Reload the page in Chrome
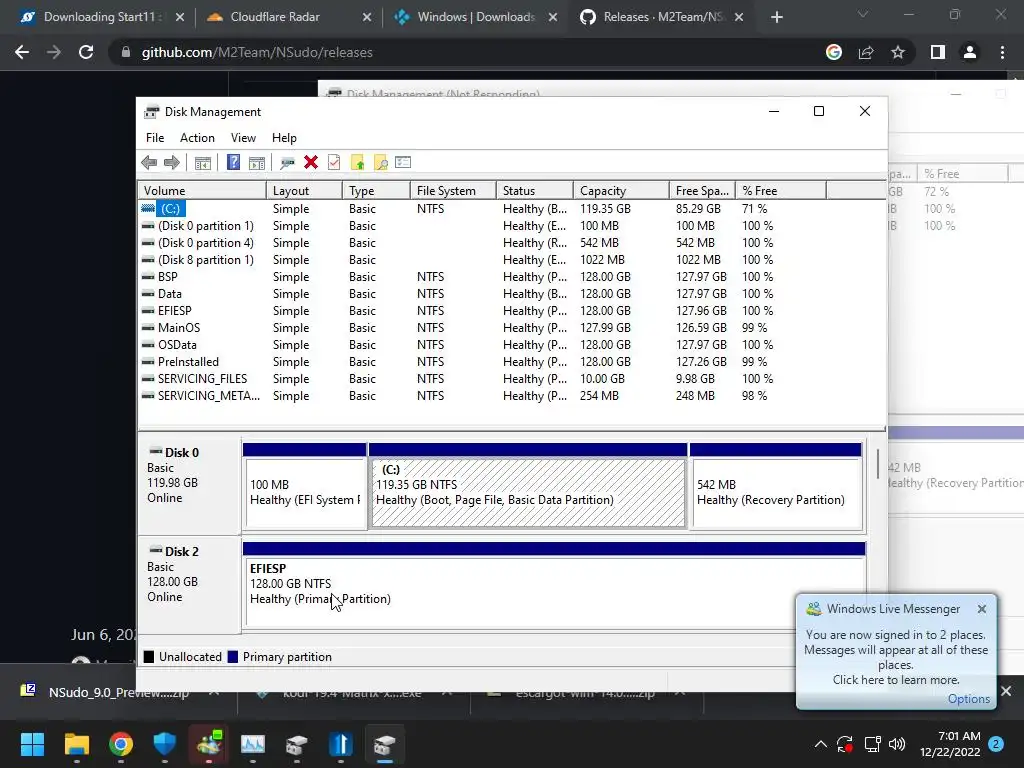Viewport: 1024px width, 768px height. (x=86, y=52)
